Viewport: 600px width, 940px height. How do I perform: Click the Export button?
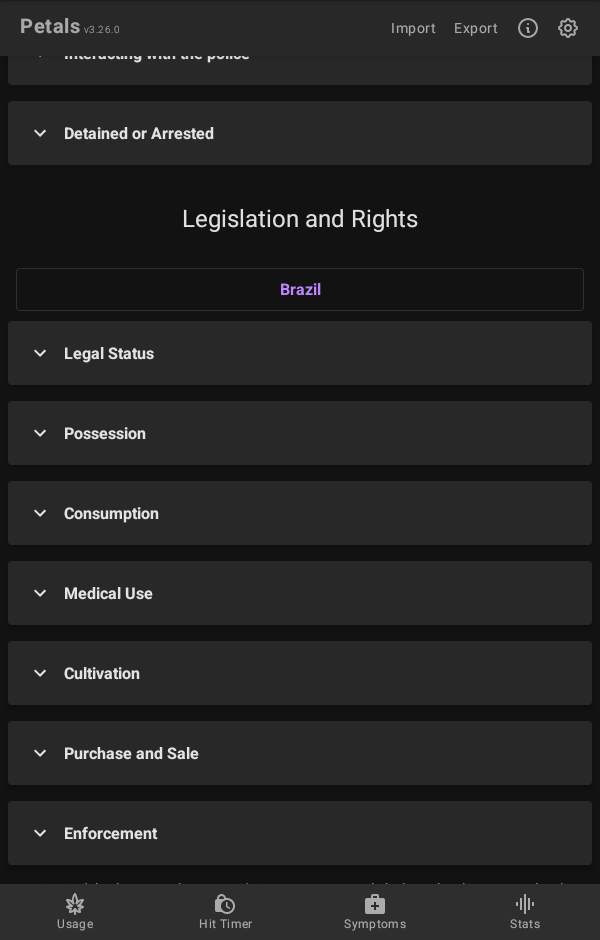pos(476,28)
